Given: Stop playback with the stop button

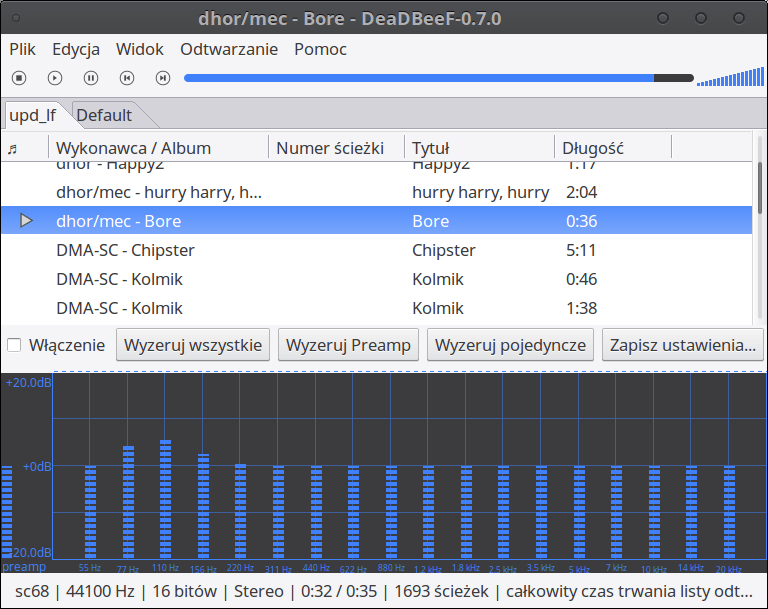Looking at the screenshot, I should pos(19,78).
